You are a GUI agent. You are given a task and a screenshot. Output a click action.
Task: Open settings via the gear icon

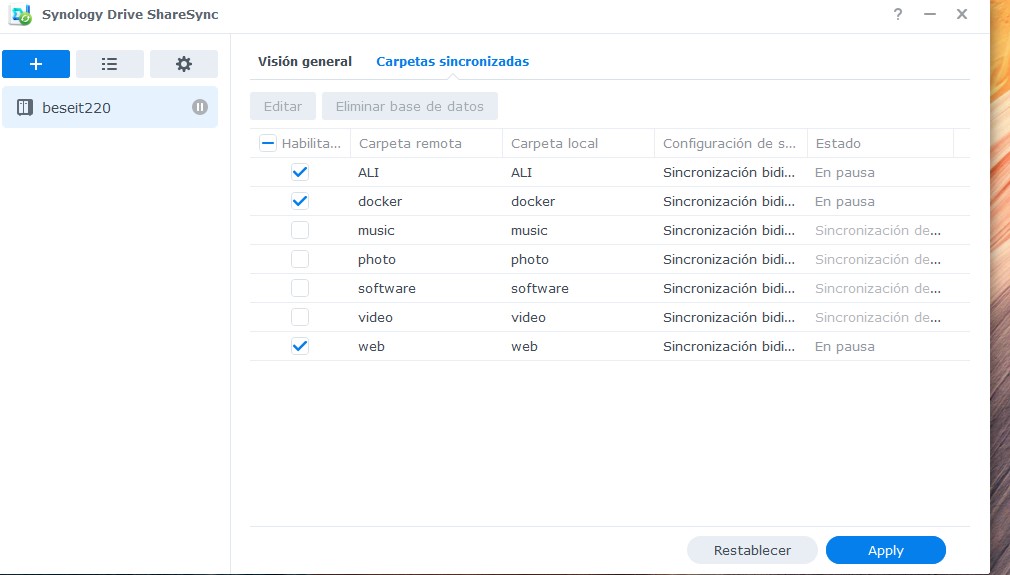click(184, 64)
